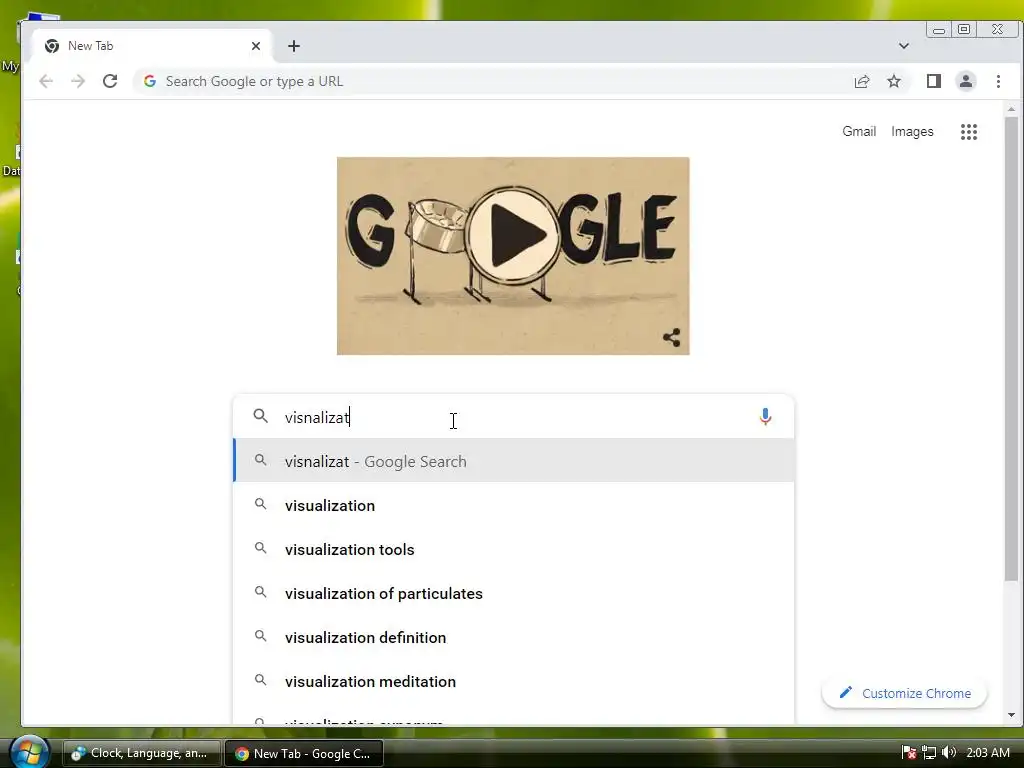Click the security flag icon in system tray
Viewport: 1024px width, 768px height.
(x=908, y=753)
